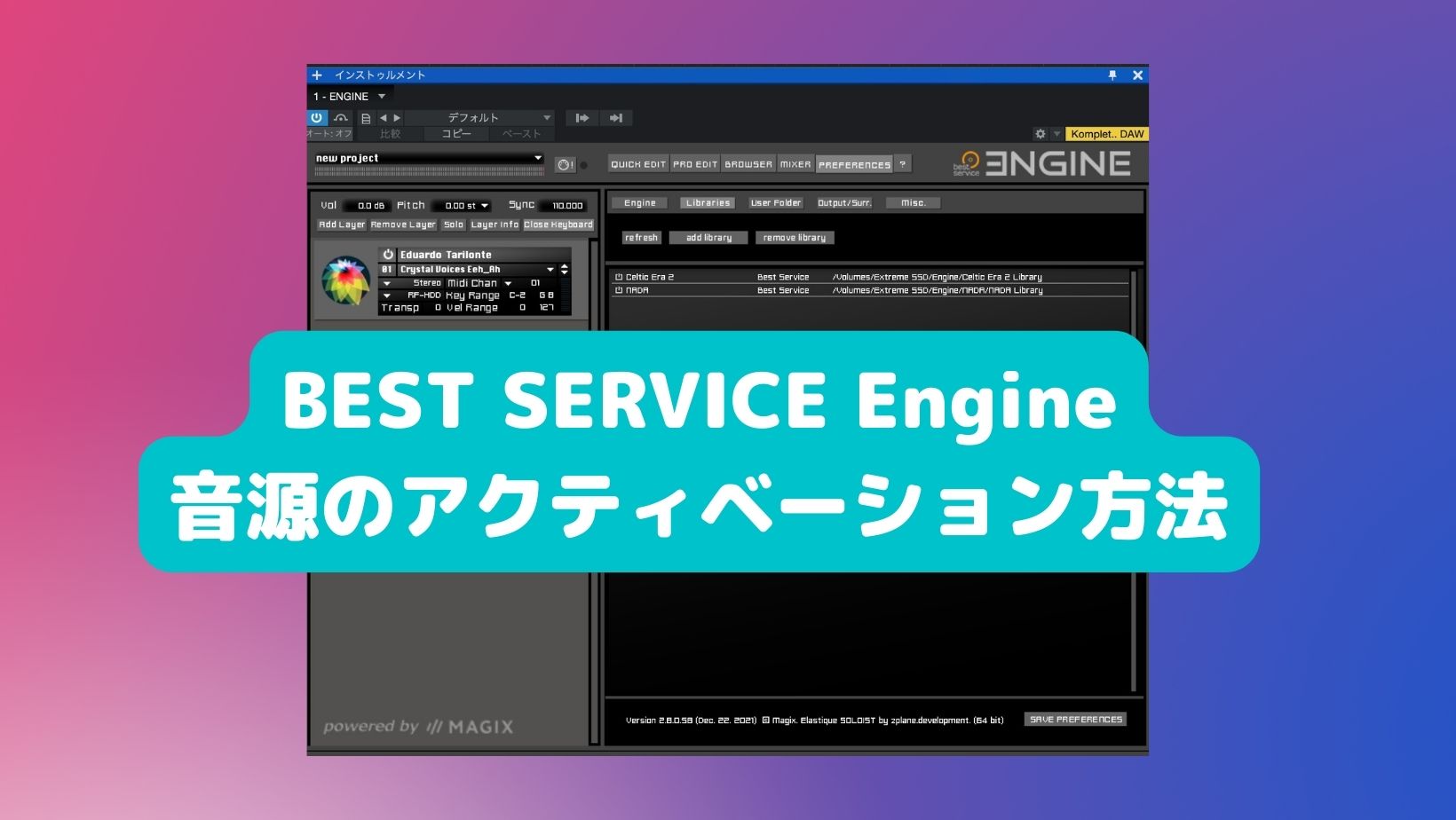Screen dimensions: 1456x820
Task: Toggle the plugin power button in host toolbar
Action: pyautogui.click(x=317, y=117)
